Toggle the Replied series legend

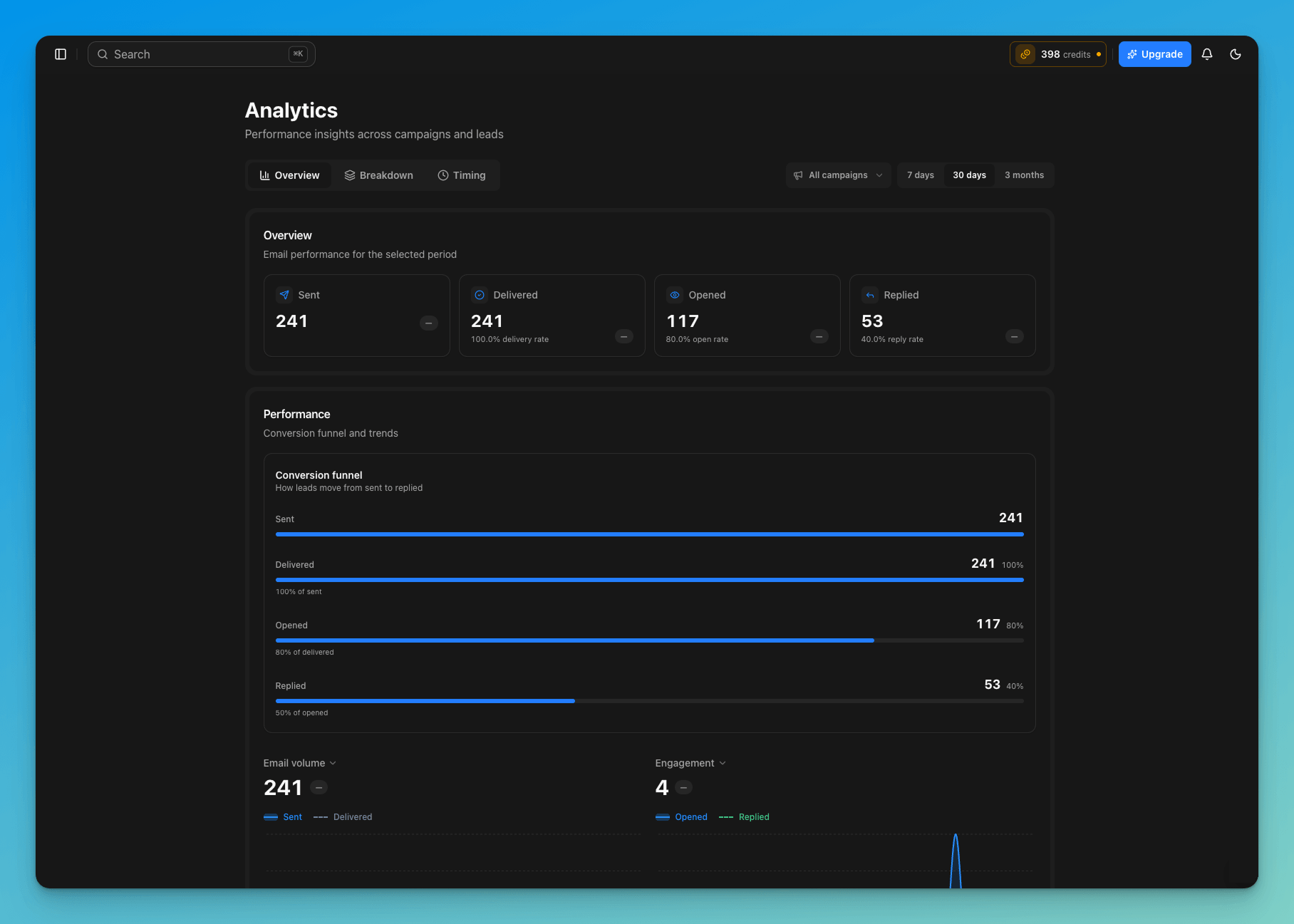(744, 817)
